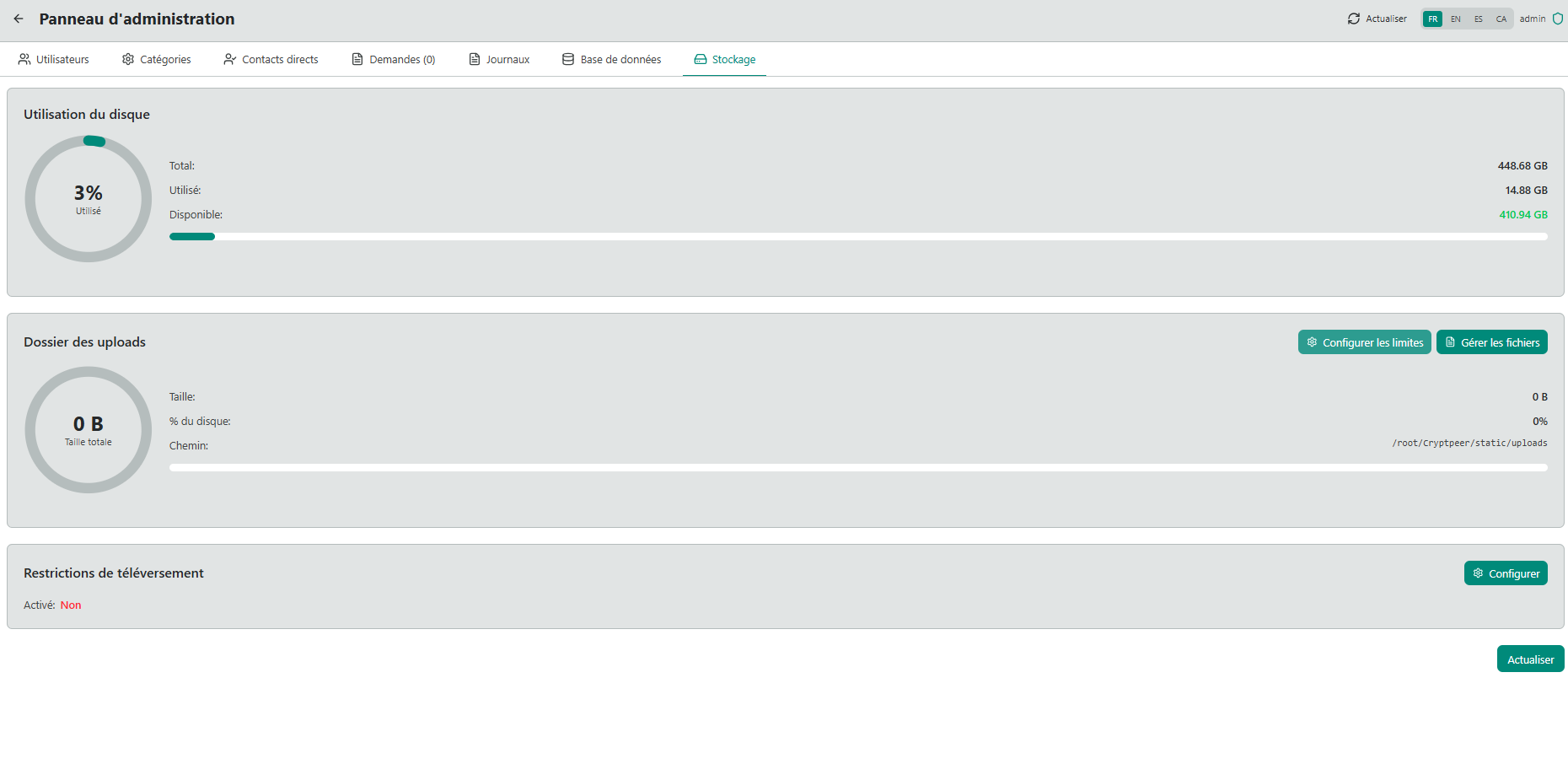
Task: Select the Utilisateurs people icon
Action: pyautogui.click(x=23, y=59)
